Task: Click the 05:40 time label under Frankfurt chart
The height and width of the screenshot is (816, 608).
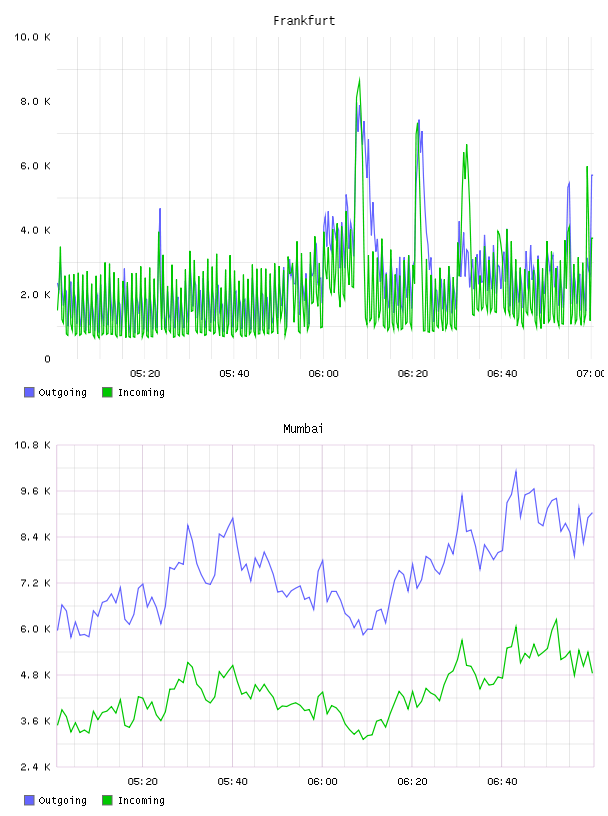Action: point(234,374)
